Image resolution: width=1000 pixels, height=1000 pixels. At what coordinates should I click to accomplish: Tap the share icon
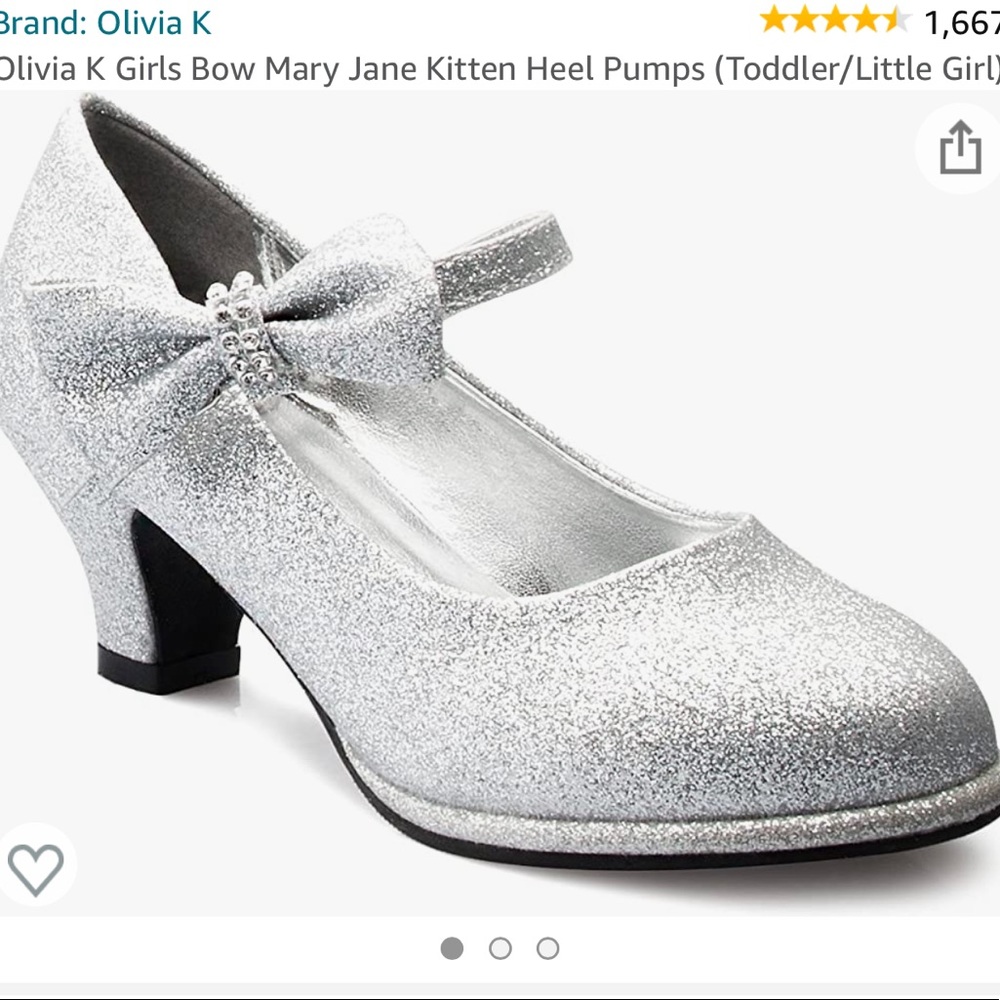point(960,147)
